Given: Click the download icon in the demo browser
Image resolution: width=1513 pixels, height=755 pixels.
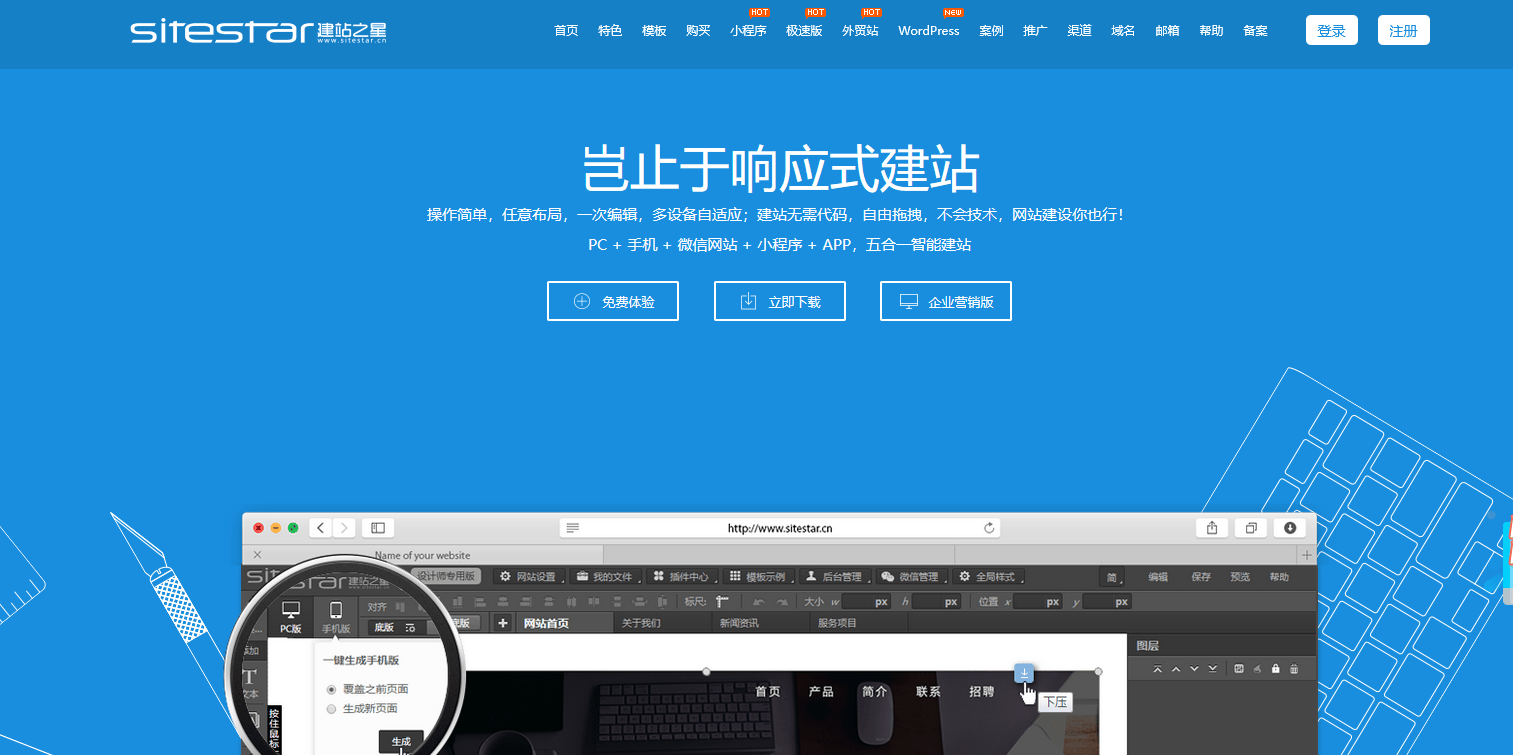Looking at the screenshot, I should (x=1290, y=527).
